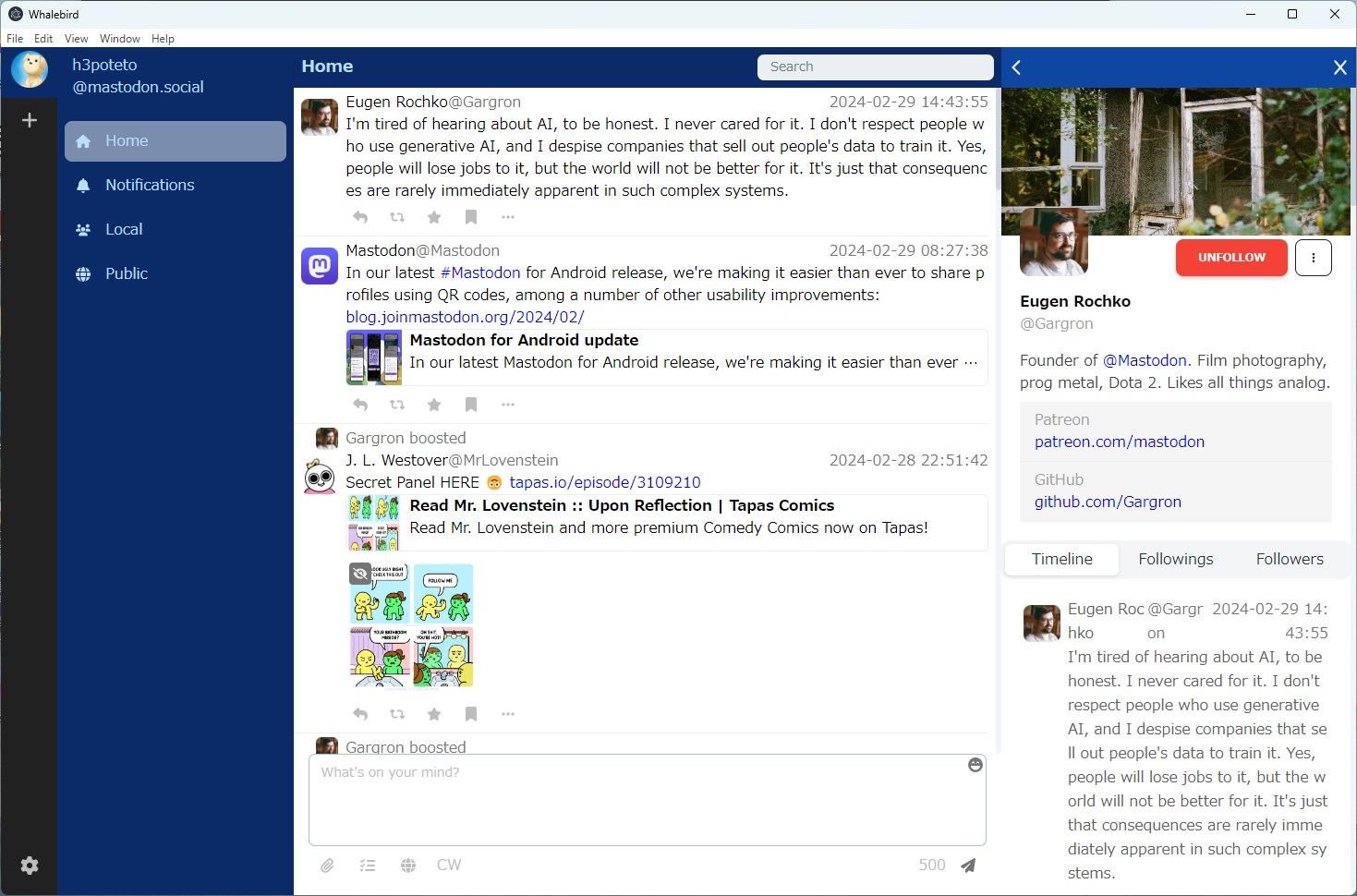1357x896 pixels.
Task: Expand more options on Eugen's AI post
Action: coord(507,216)
